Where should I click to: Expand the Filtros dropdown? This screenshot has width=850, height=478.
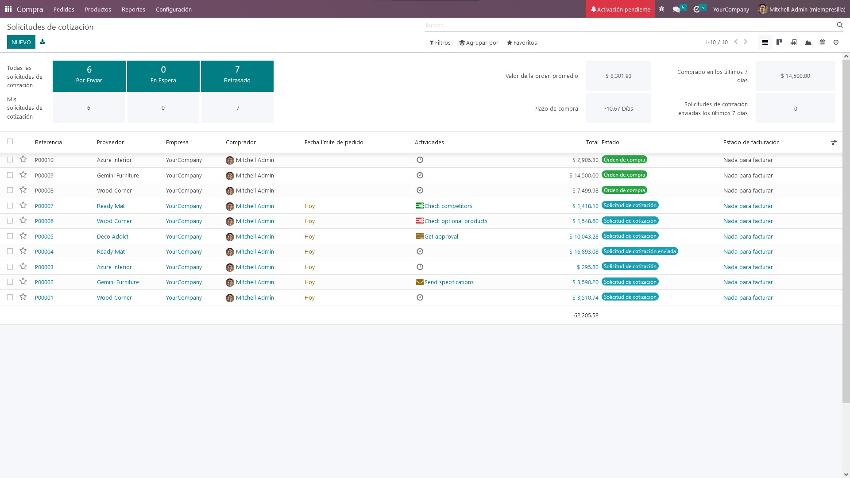click(x=439, y=43)
